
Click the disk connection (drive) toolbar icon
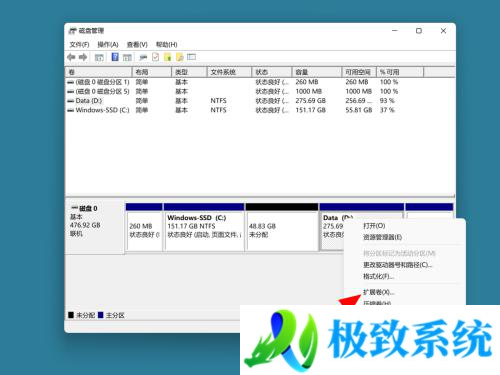[x=143, y=57]
